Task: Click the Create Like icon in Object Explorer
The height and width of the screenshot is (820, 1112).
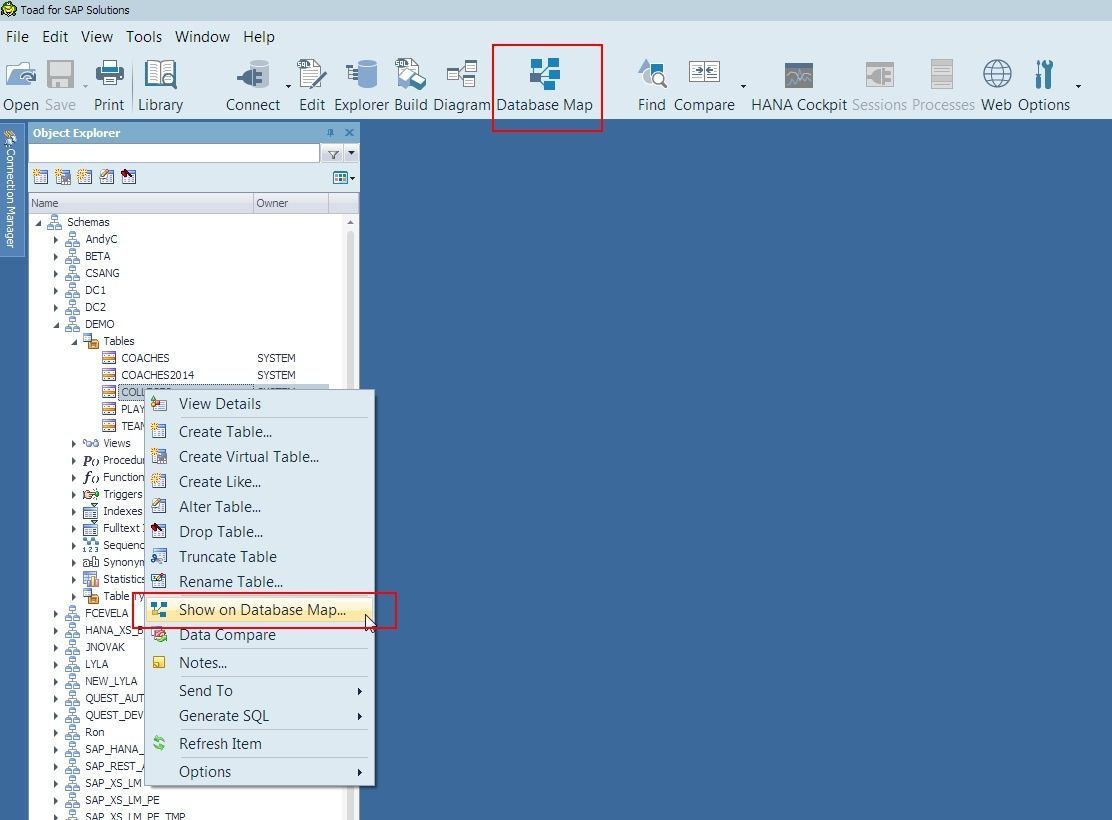Action: pos(84,177)
